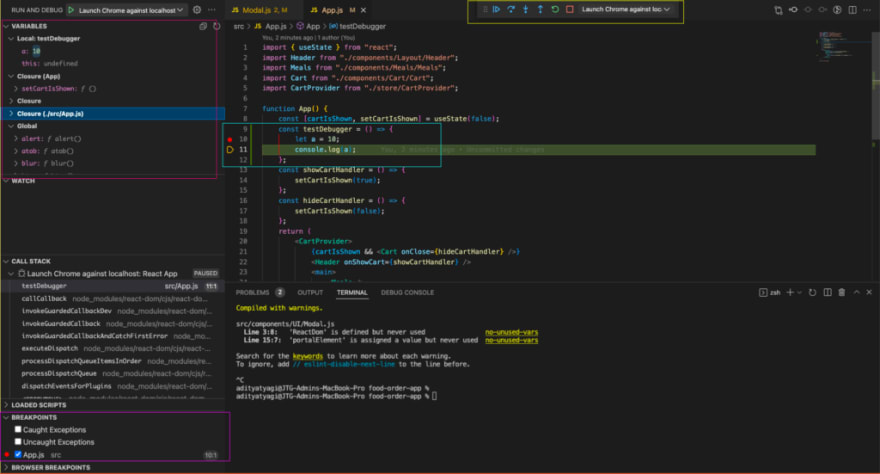Collapse all variables icon
This screenshot has height=474, width=880.
pyautogui.click(x=203, y=26)
